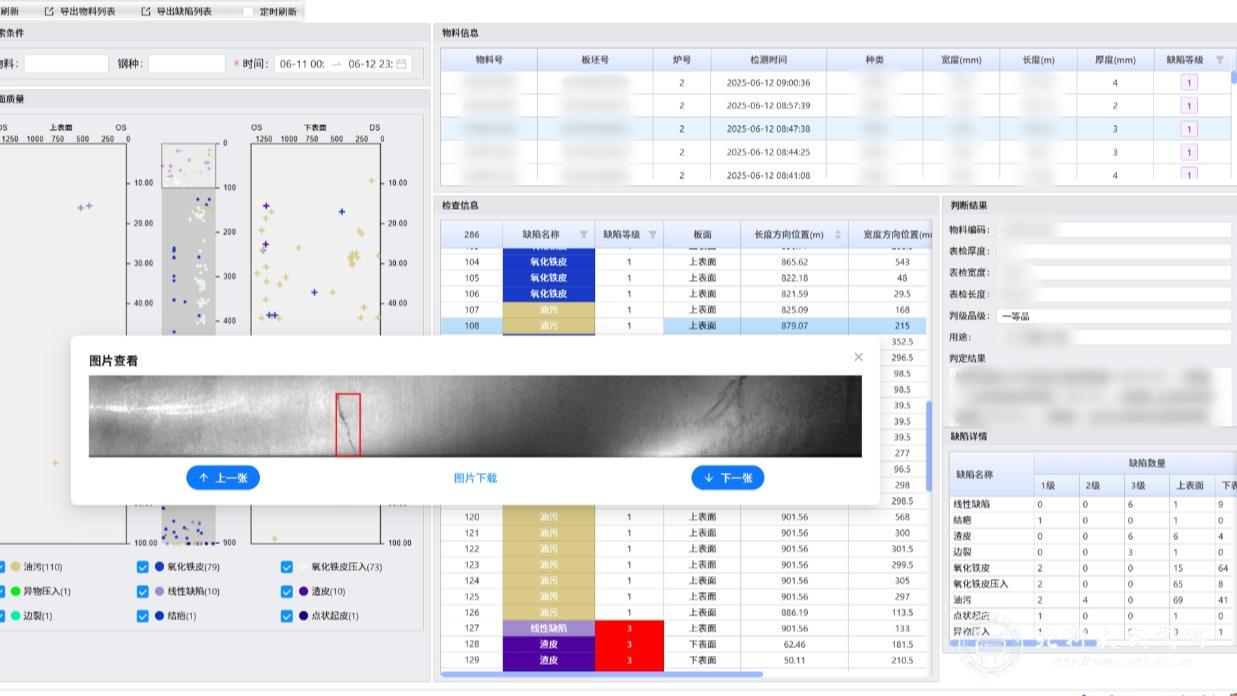Click the filter icon on 缺陷名称 column
Viewport: 1237px width, 696px height.
pyautogui.click(x=584, y=235)
